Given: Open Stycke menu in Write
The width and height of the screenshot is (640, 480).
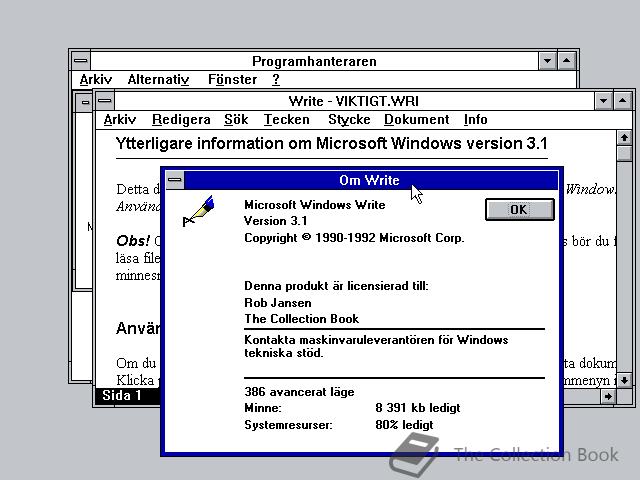Looking at the screenshot, I should (x=349, y=120).
